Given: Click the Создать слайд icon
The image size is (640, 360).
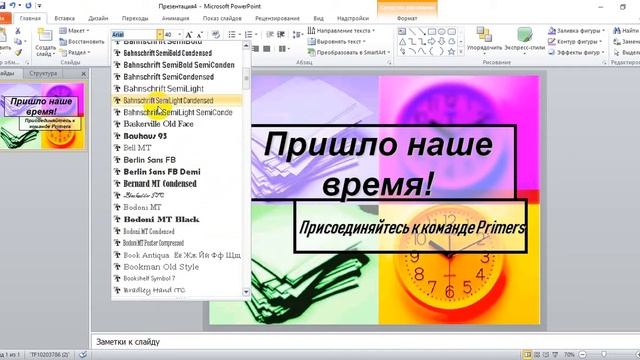Looking at the screenshot, I should point(45,36).
